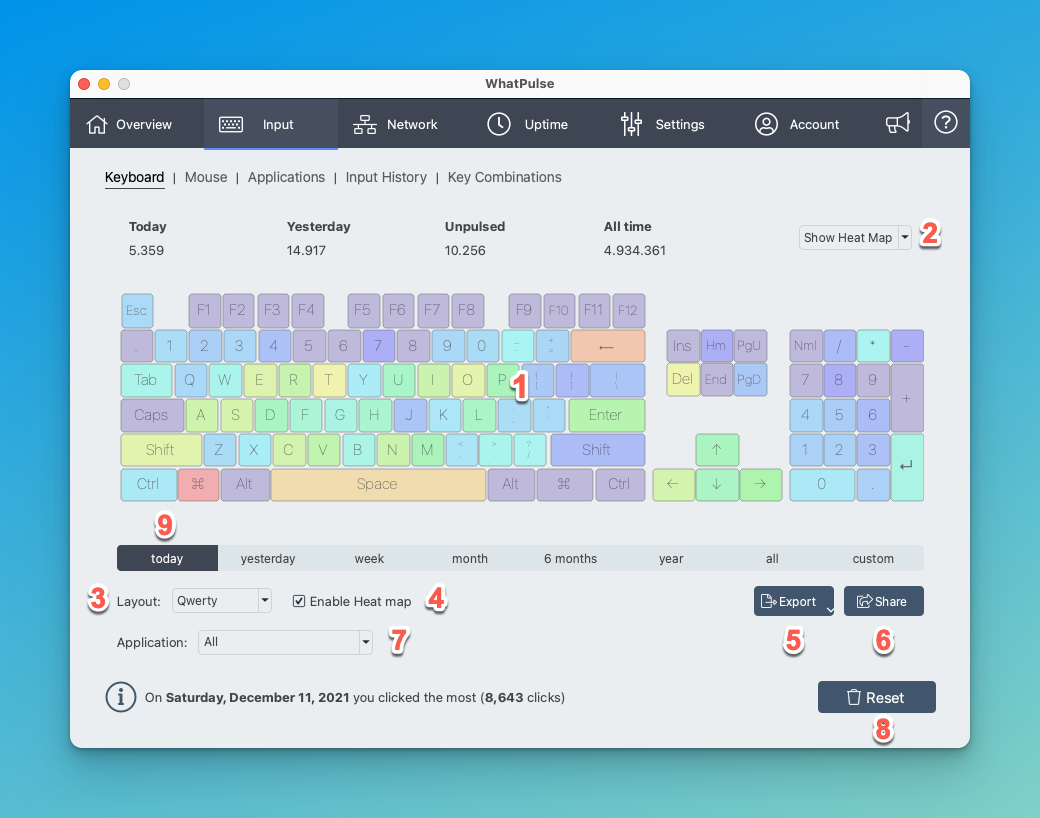This screenshot has width=1040, height=818.
Task: Click the Tab key on heat map
Action: pyautogui.click(x=146, y=380)
